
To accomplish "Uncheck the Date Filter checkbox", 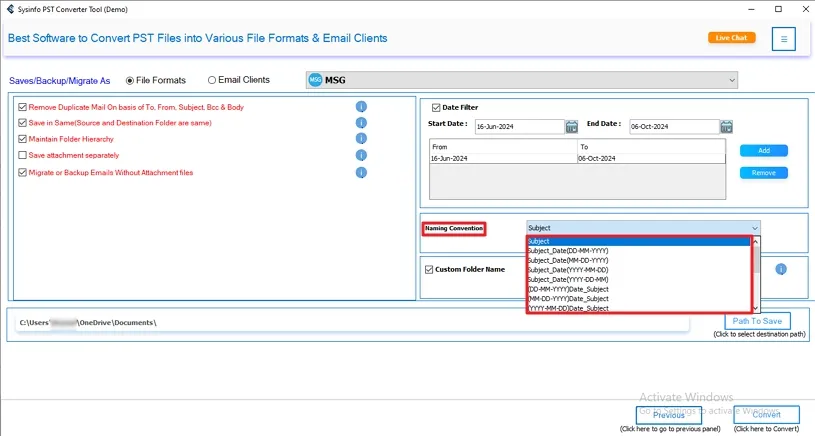I will [436, 107].
